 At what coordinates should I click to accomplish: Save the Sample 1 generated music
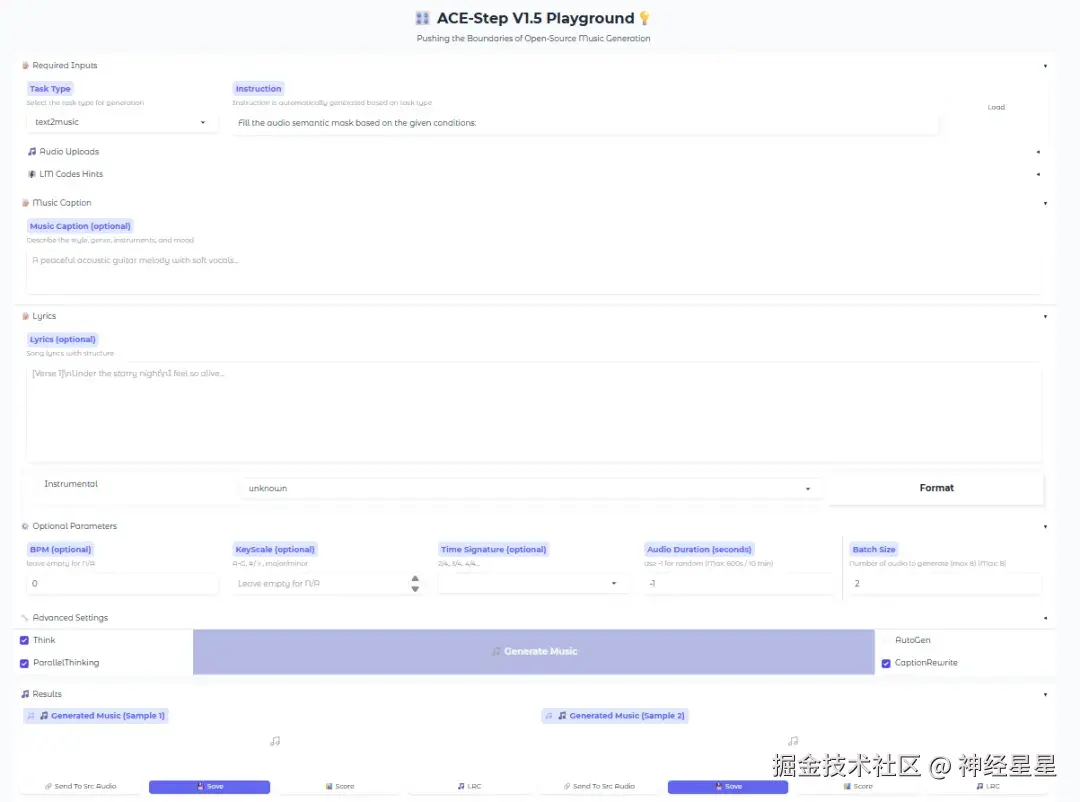(x=209, y=786)
